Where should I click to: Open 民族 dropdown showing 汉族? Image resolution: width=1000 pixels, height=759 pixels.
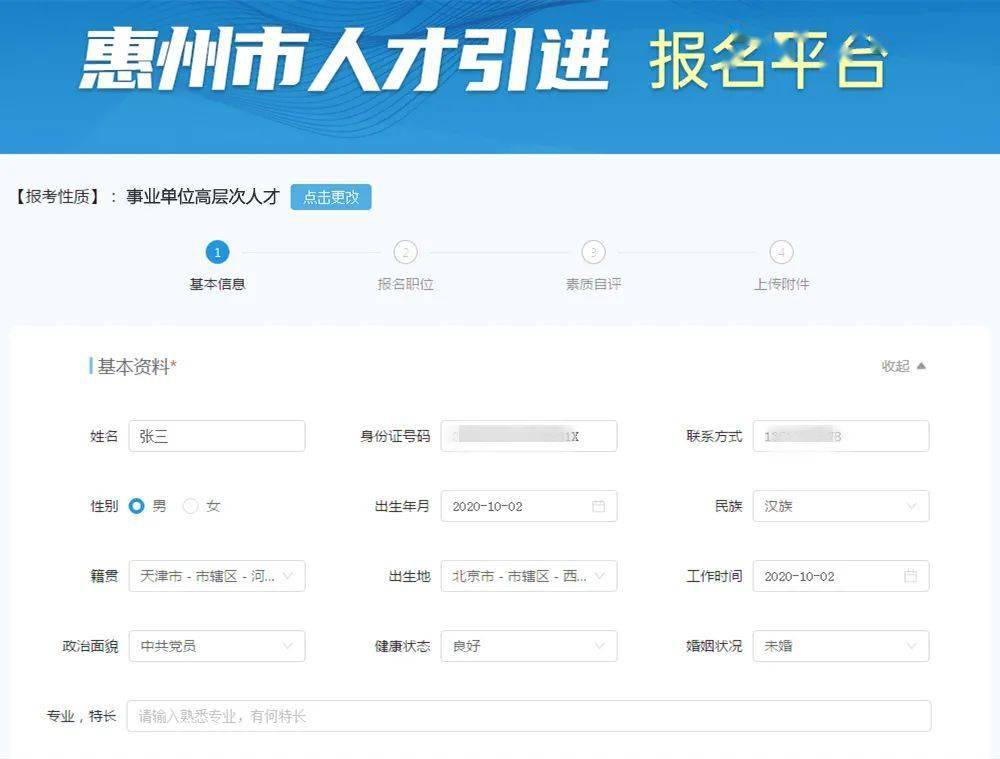(x=840, y=506)
